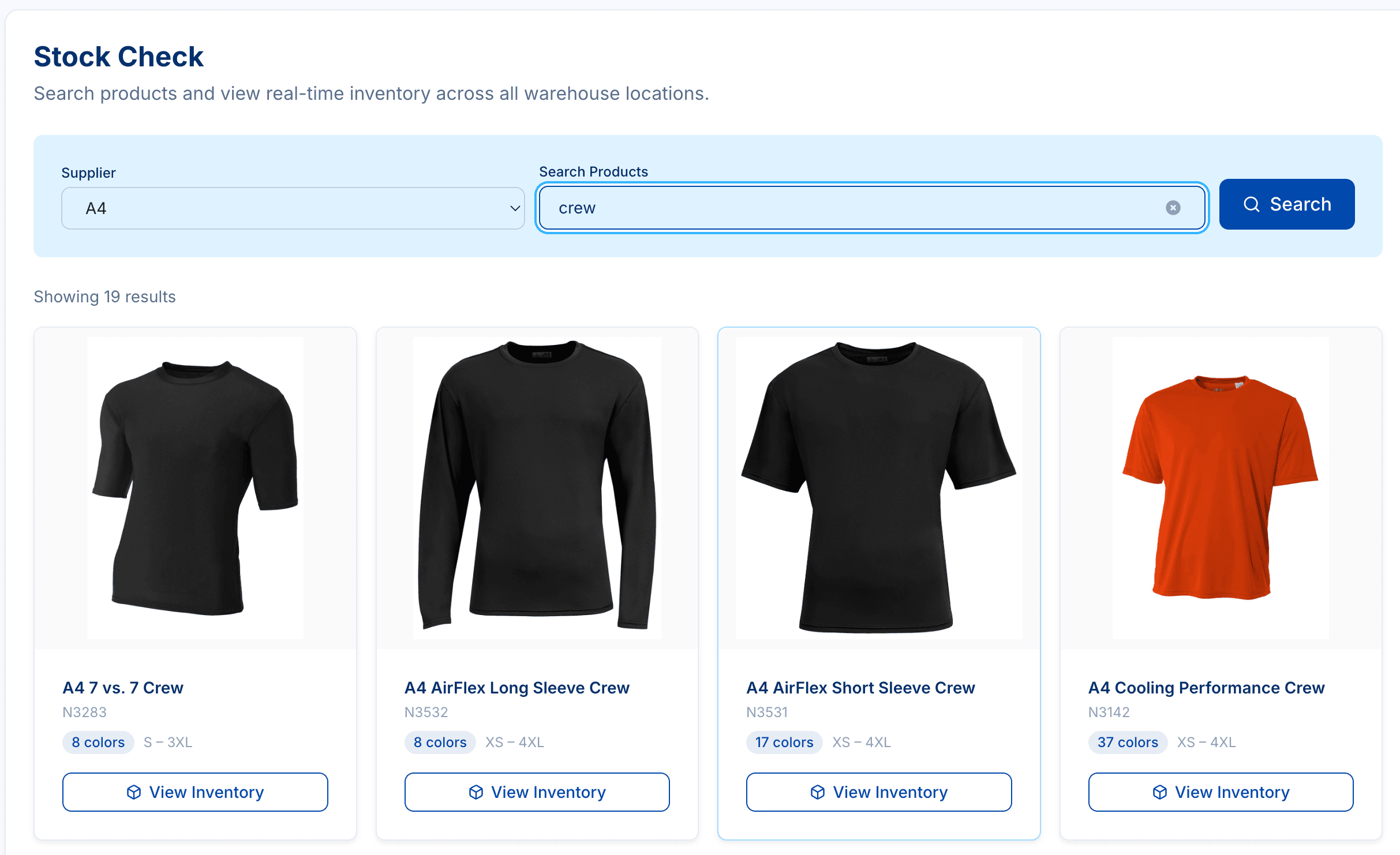The width and height of the screenshot is (1400, 855).
Task: View Inventory for A4 AirFlex Long Sleeve Crew
Action: click(537, 792)
